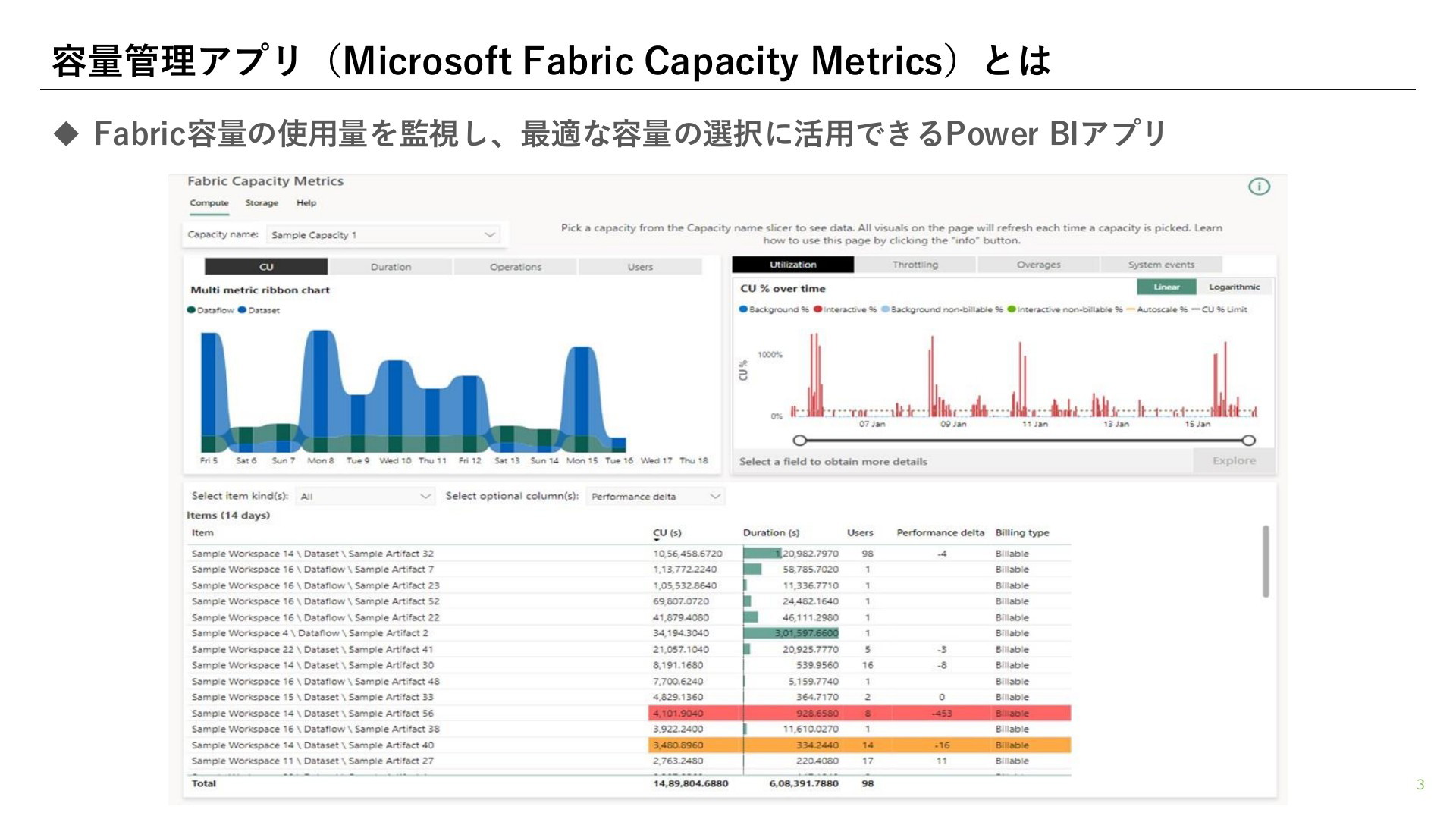
Task: Select row Sample Artifact 38
Action: pyautogui.click(x=629, y=729)
